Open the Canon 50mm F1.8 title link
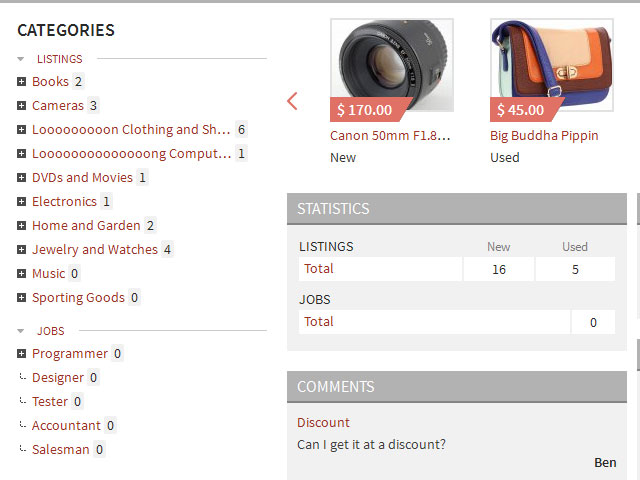Screen dimensions: 640x480 point(390,136)
